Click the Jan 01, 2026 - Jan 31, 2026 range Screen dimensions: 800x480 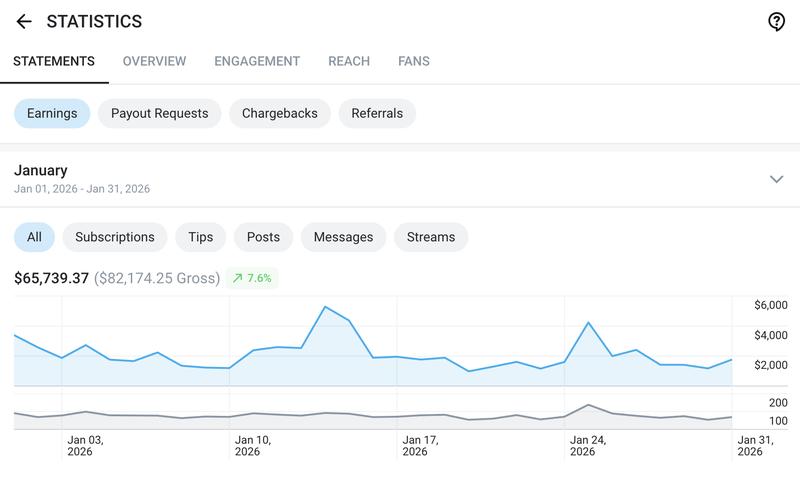coord(82,189)
